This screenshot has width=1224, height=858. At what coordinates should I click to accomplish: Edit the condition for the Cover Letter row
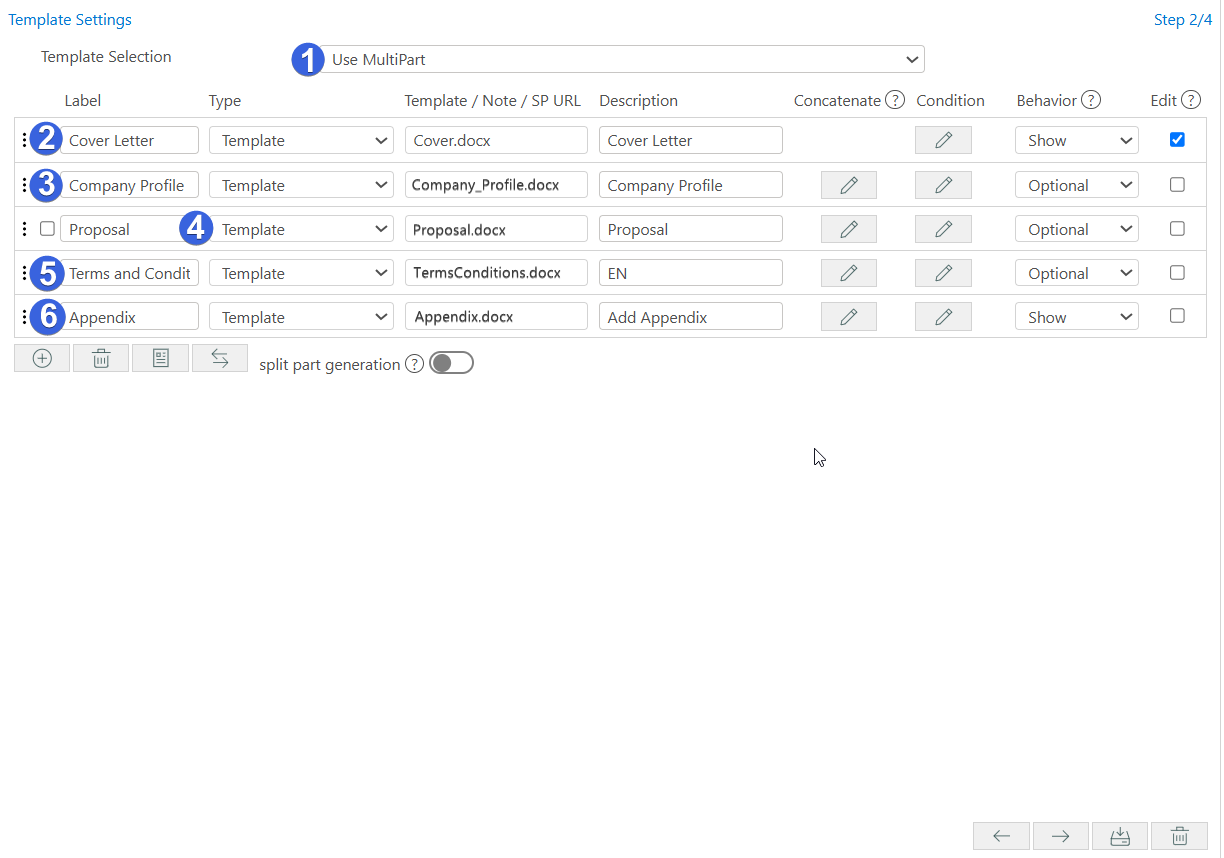tap(943, 141)
